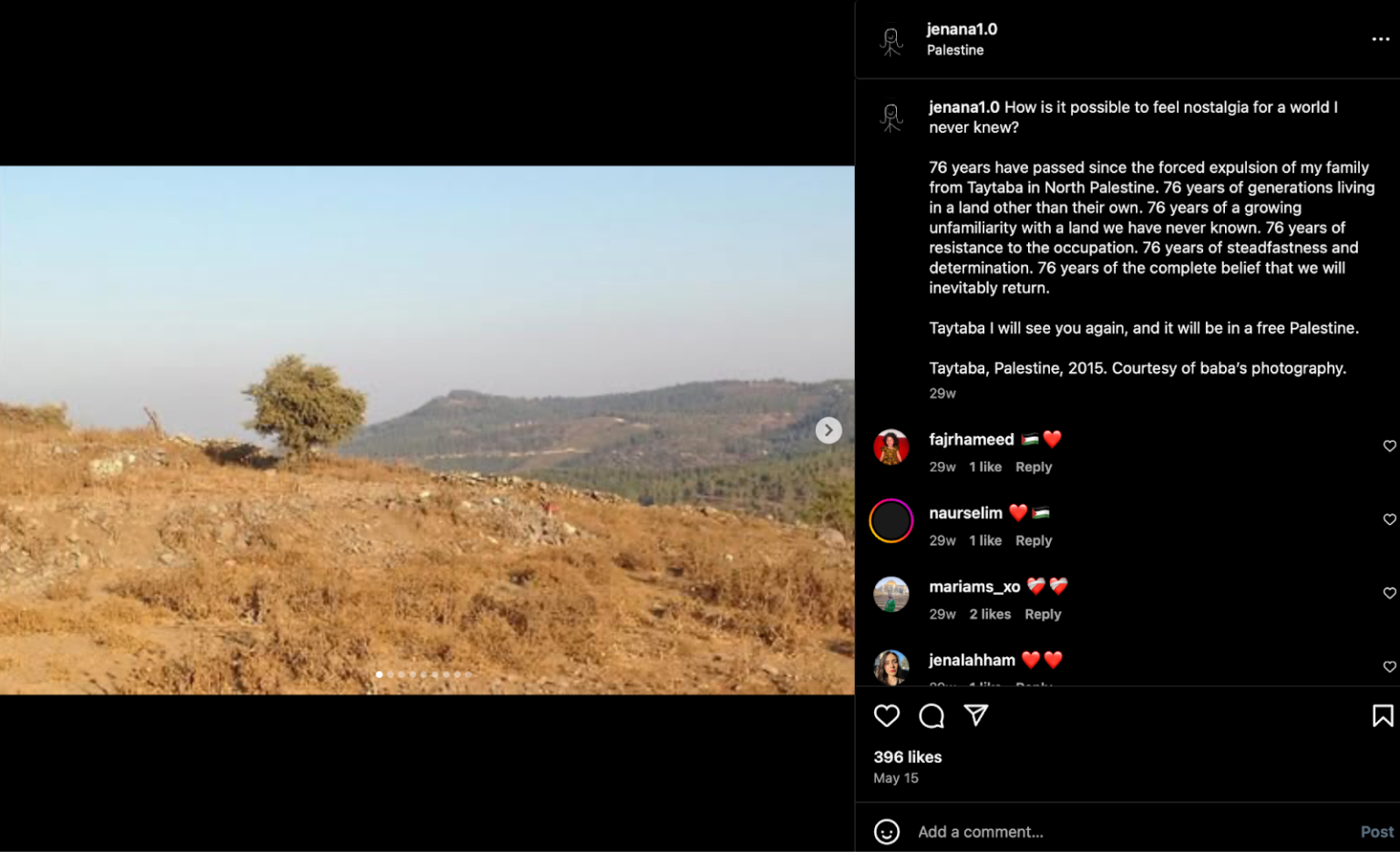
Task: Open emoji picker in comment box
Action: coord(887,832)
